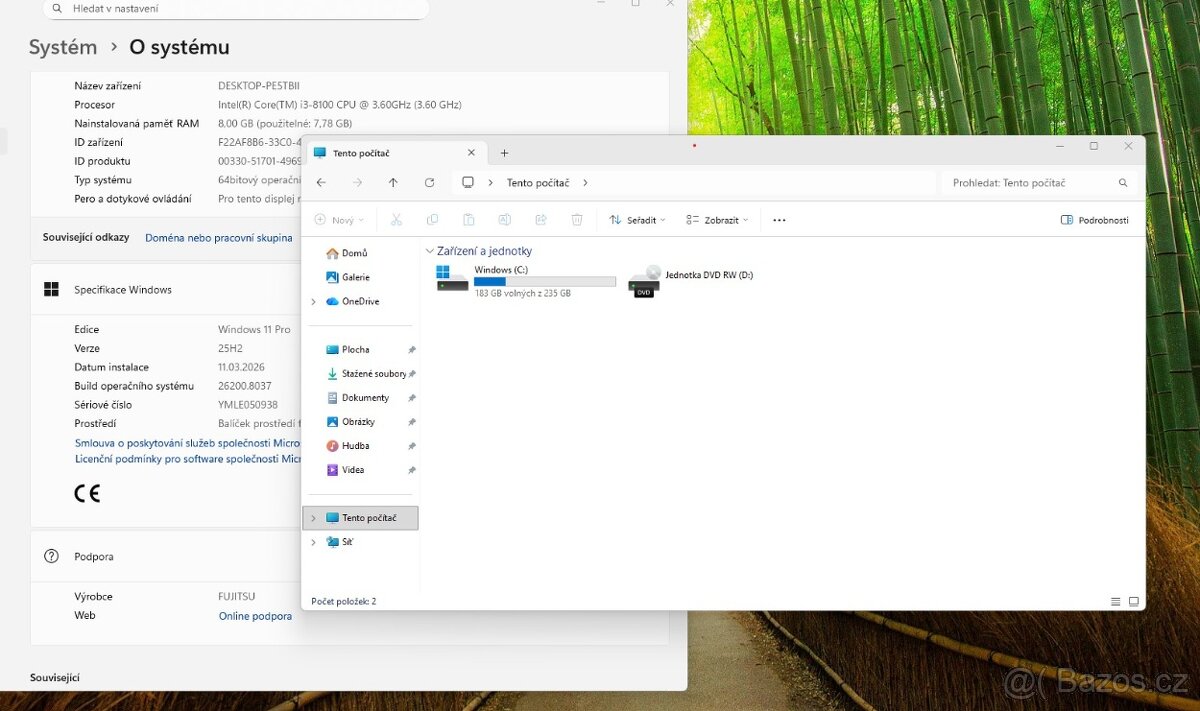The height and width of the screenshot is (711, 1200).
Task: Expand the OneDrive tree node
Action: pos(313,302)
